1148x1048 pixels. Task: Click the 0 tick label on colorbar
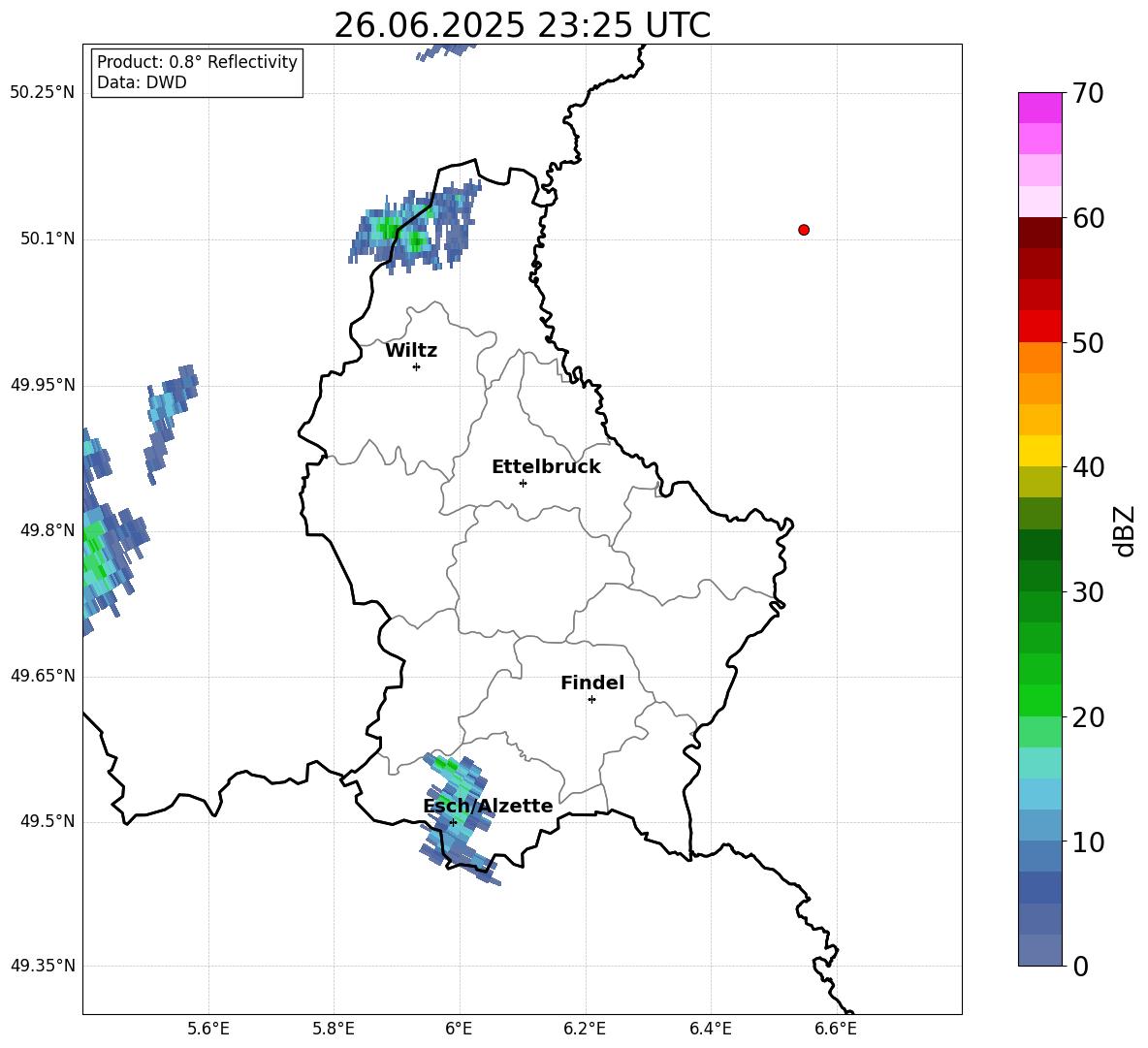click(x=1080, y=966)
